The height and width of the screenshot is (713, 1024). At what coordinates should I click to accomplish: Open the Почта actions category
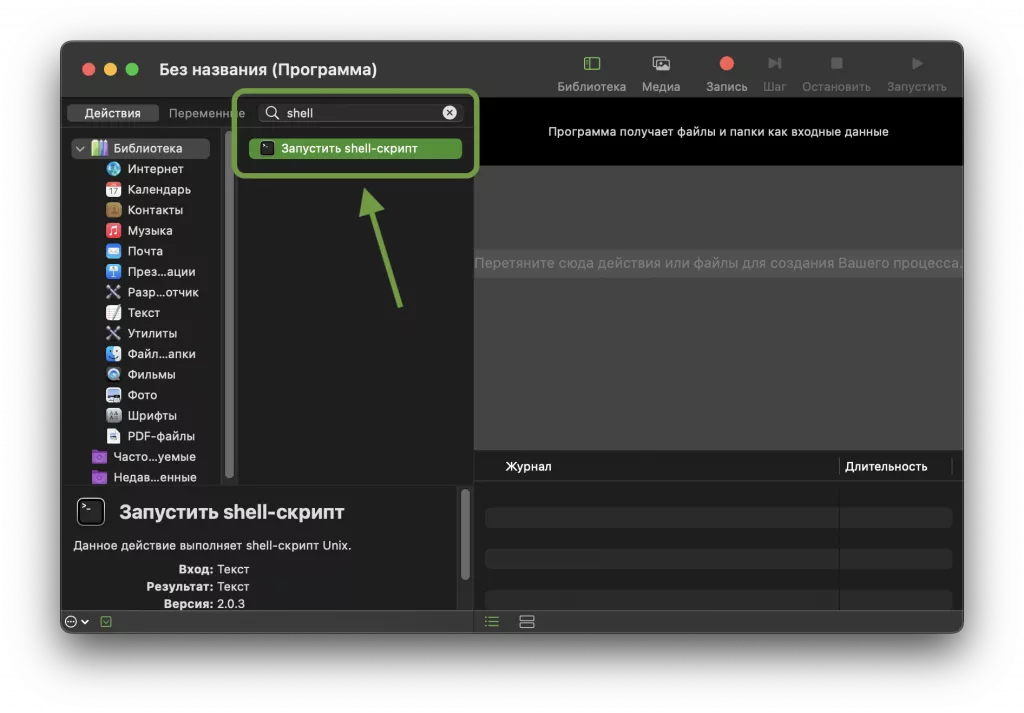click(144, 251)
